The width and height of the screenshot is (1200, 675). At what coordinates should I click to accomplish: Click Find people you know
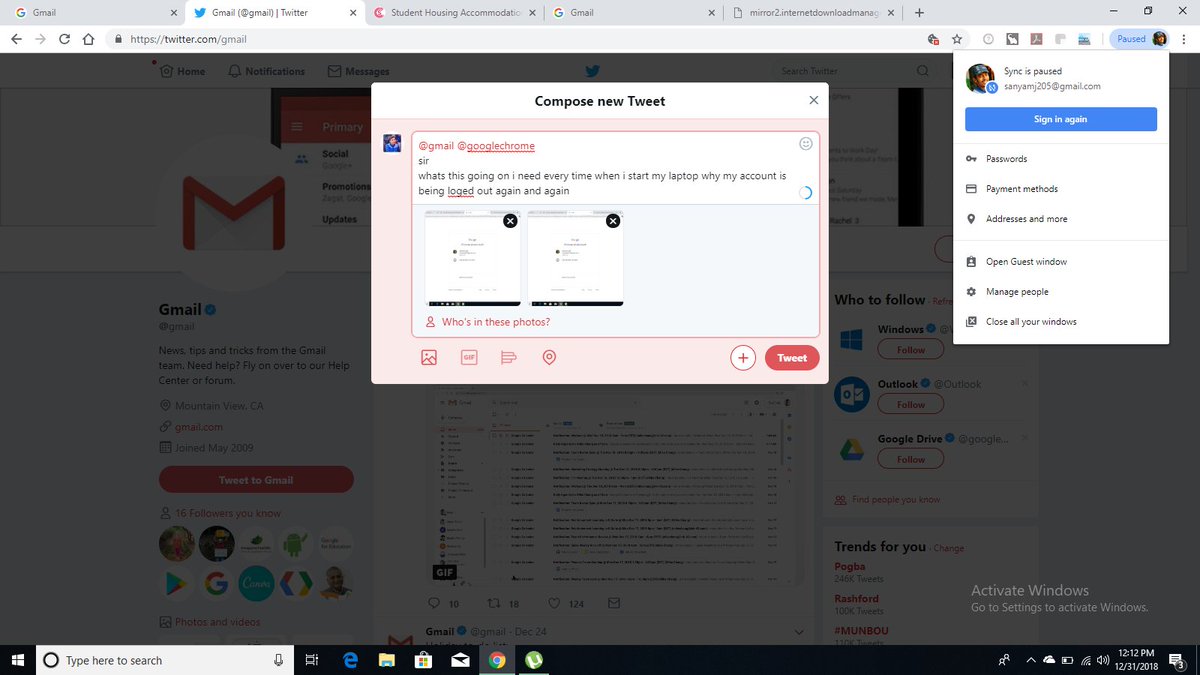point(896,499)
